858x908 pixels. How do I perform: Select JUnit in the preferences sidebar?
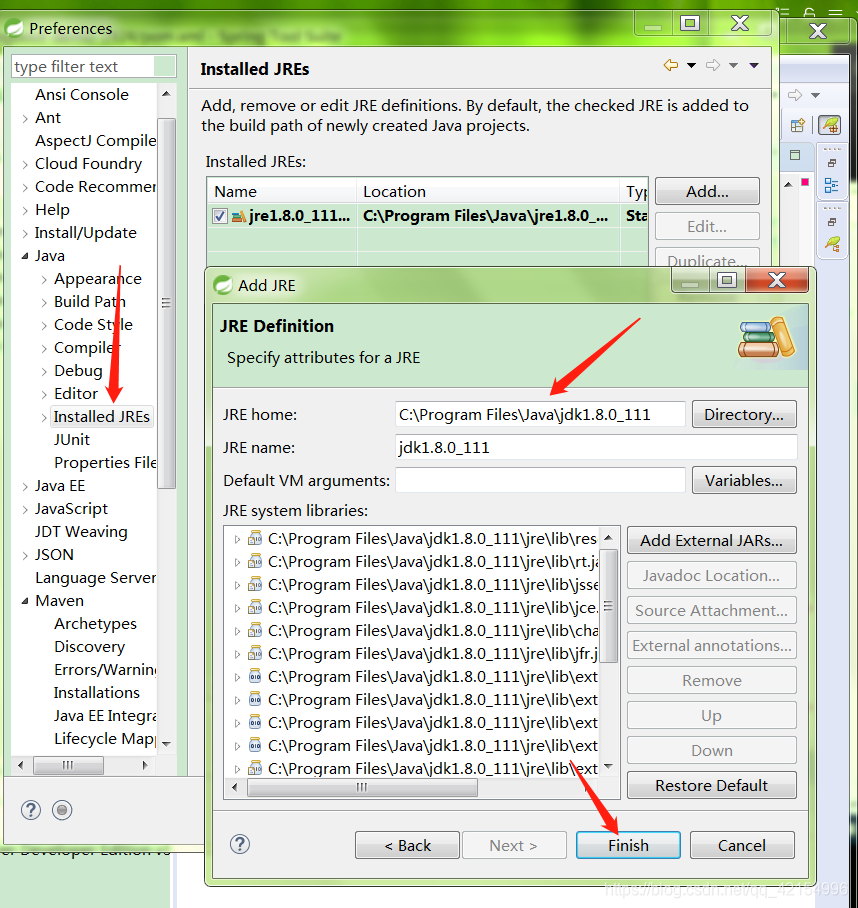pyautogui.click(x=71, y=439)
